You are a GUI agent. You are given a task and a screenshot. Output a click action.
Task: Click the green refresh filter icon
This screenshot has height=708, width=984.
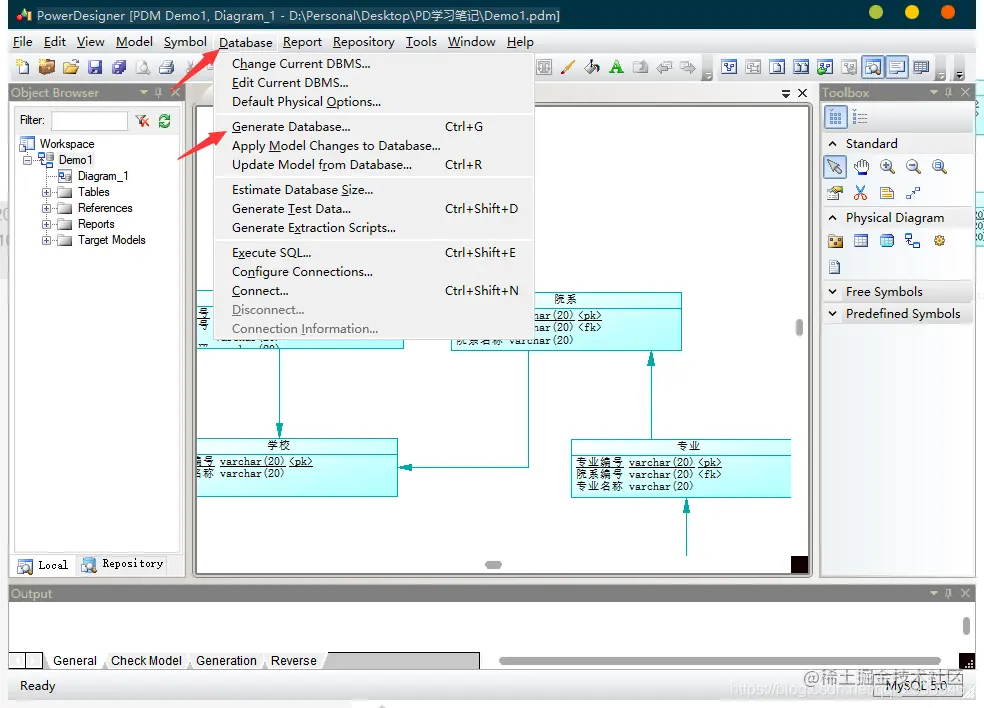(164, 121)
